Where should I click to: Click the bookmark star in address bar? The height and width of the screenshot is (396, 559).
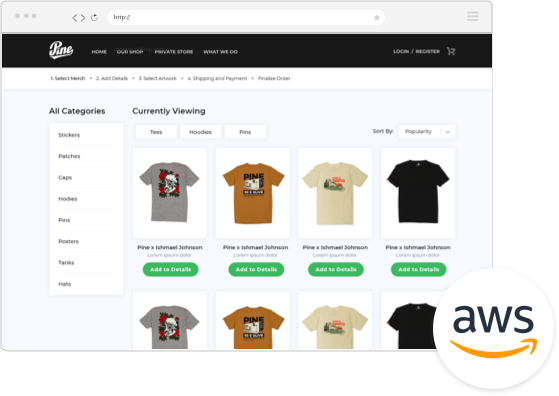376,18
